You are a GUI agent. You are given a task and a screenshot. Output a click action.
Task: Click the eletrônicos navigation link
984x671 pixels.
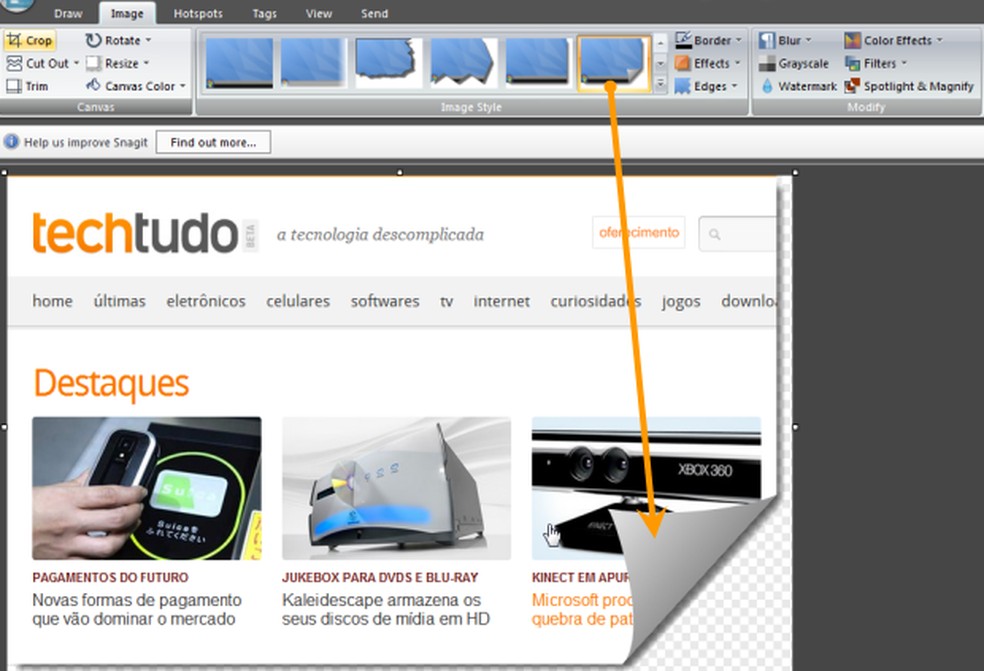tap(206, 301)
